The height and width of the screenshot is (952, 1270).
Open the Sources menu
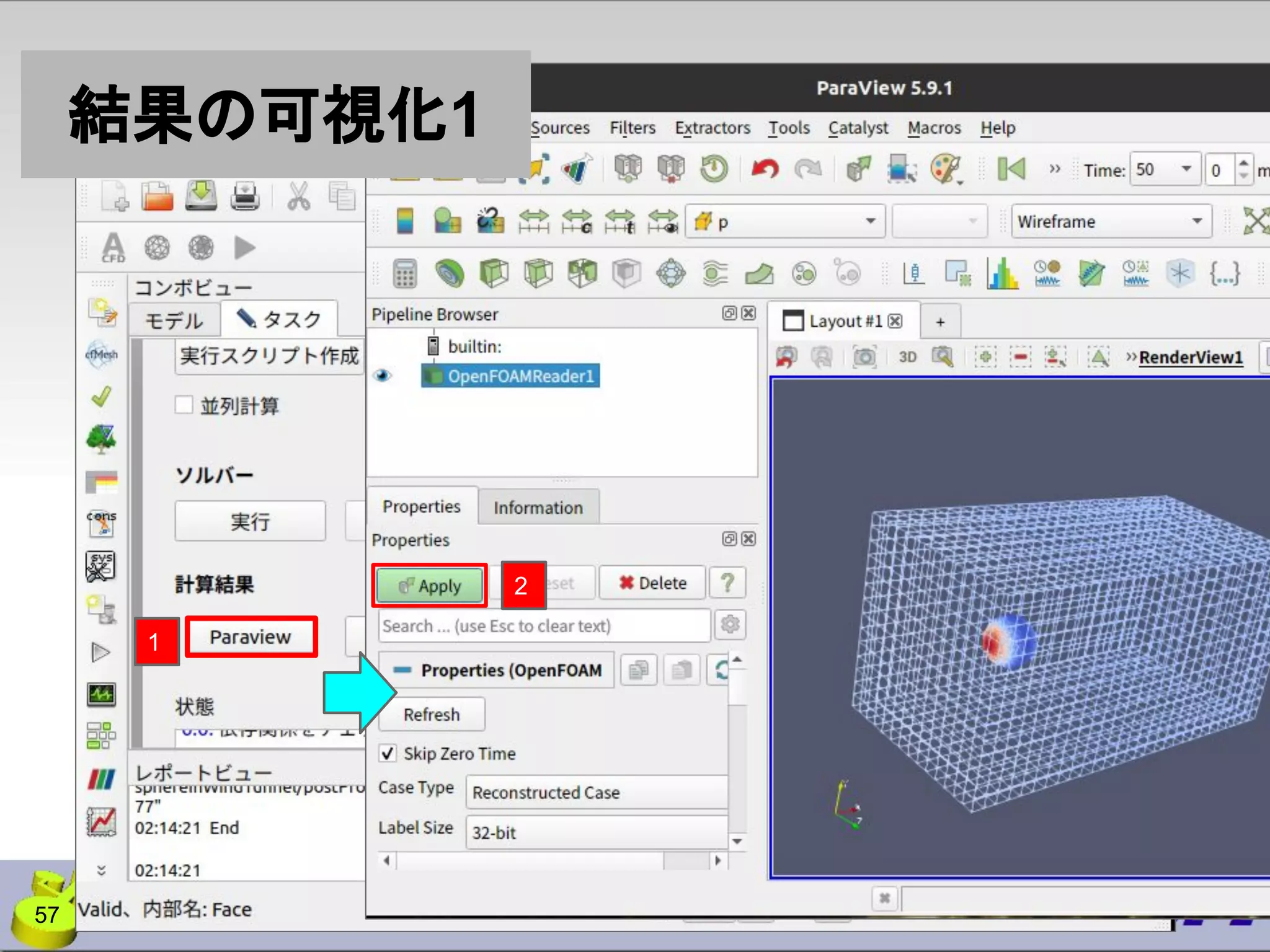tap(560, 128)
